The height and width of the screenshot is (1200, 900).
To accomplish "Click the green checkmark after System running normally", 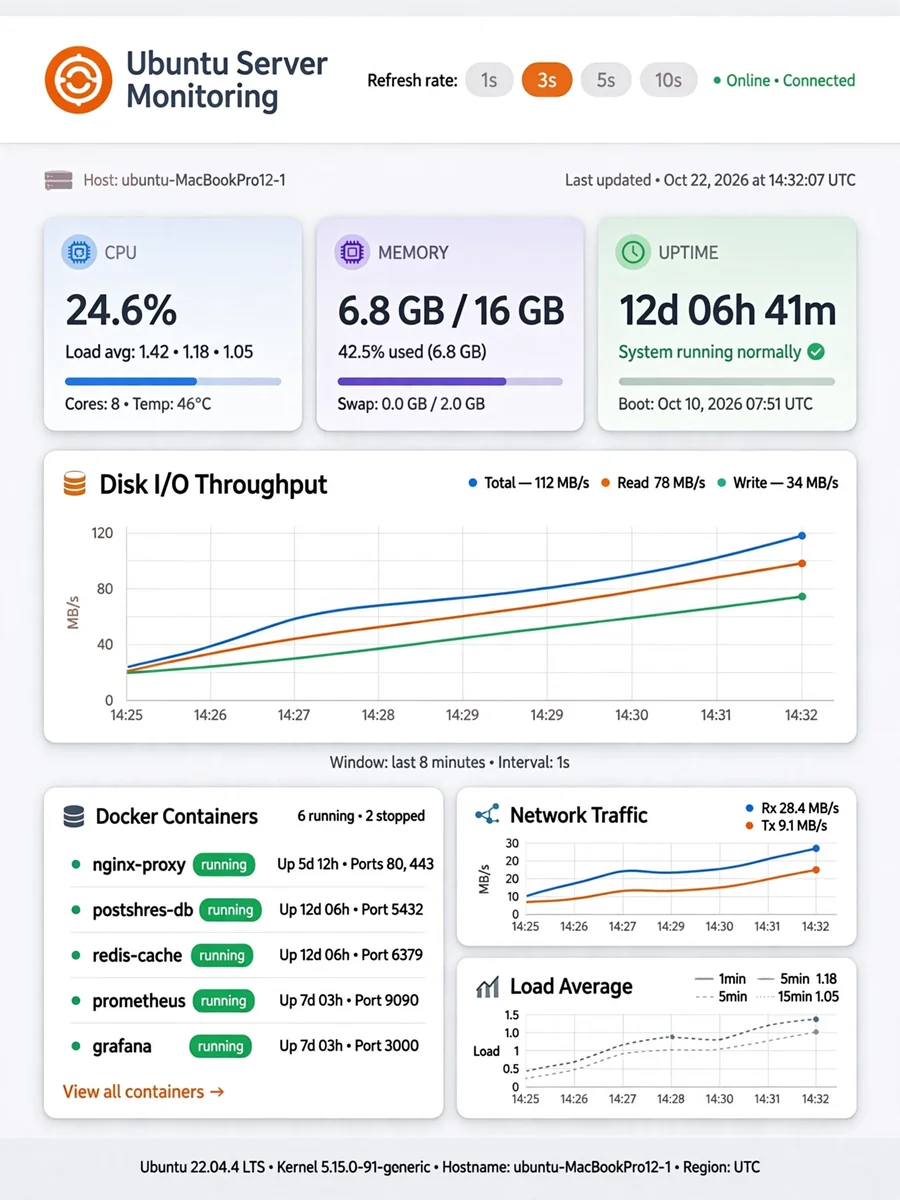I will (x=817, y=352).
